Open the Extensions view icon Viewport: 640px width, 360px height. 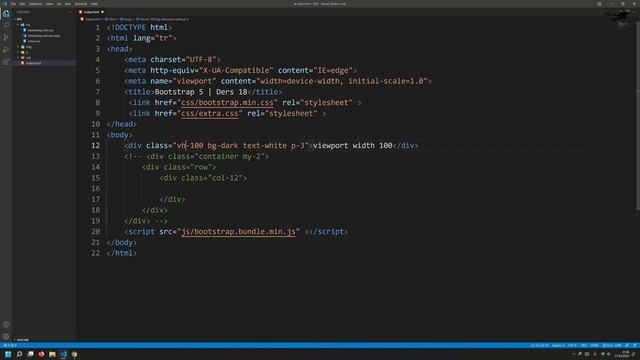[6, 62]
